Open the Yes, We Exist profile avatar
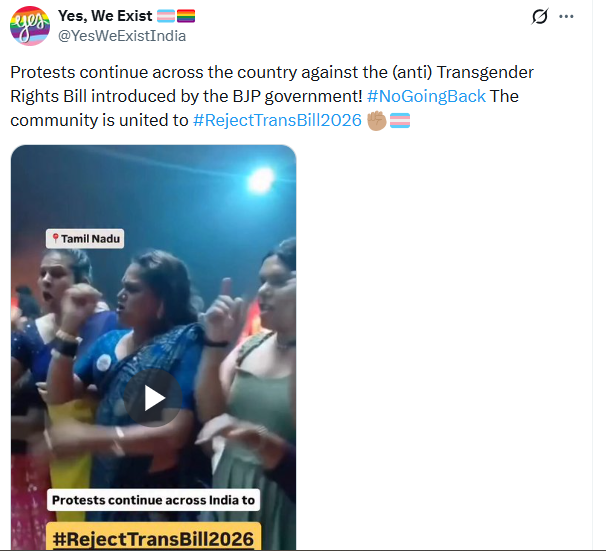This screenshot has height=551, width=606. point(30,26)
